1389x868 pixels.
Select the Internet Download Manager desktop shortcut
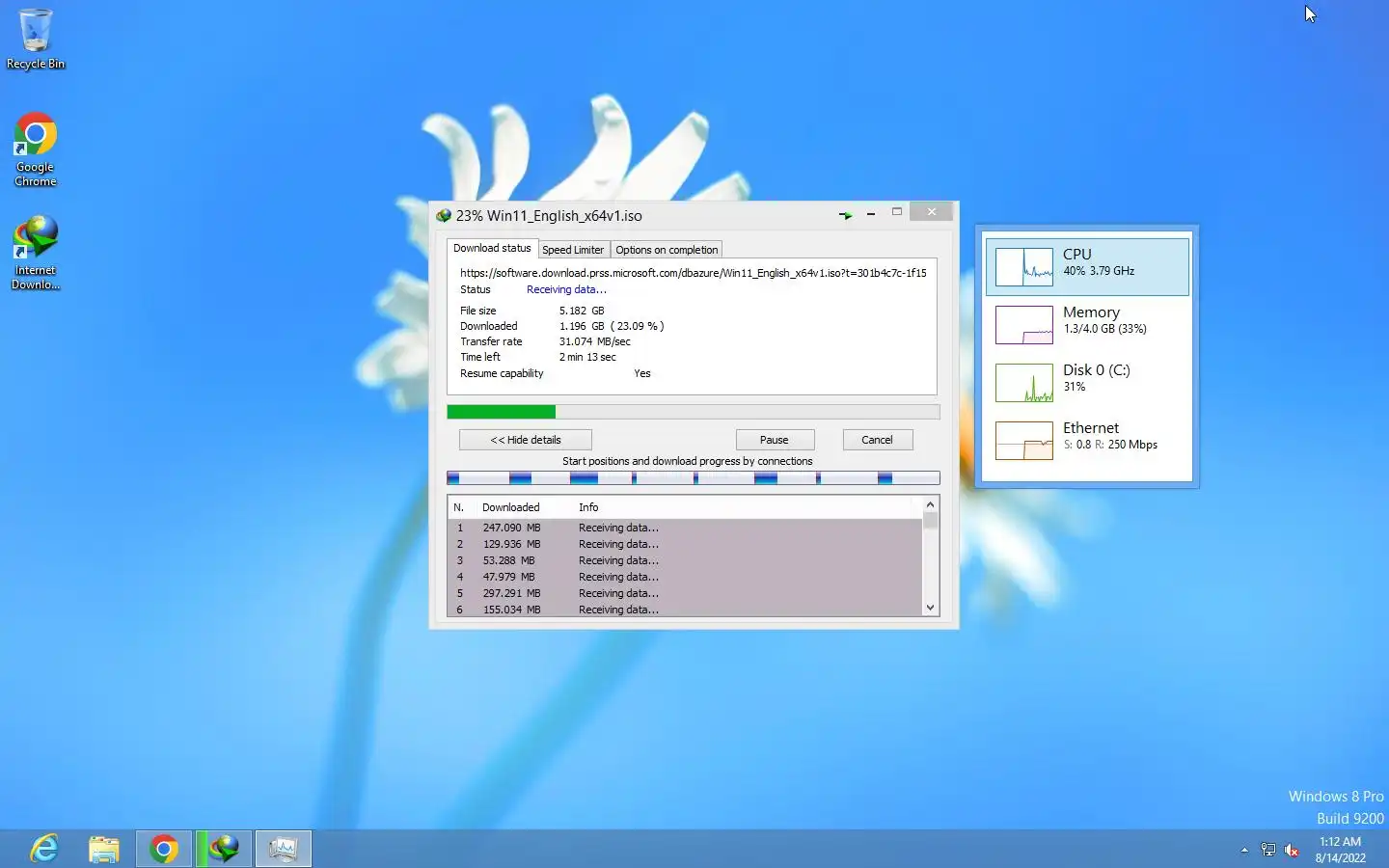coord(36,253)
